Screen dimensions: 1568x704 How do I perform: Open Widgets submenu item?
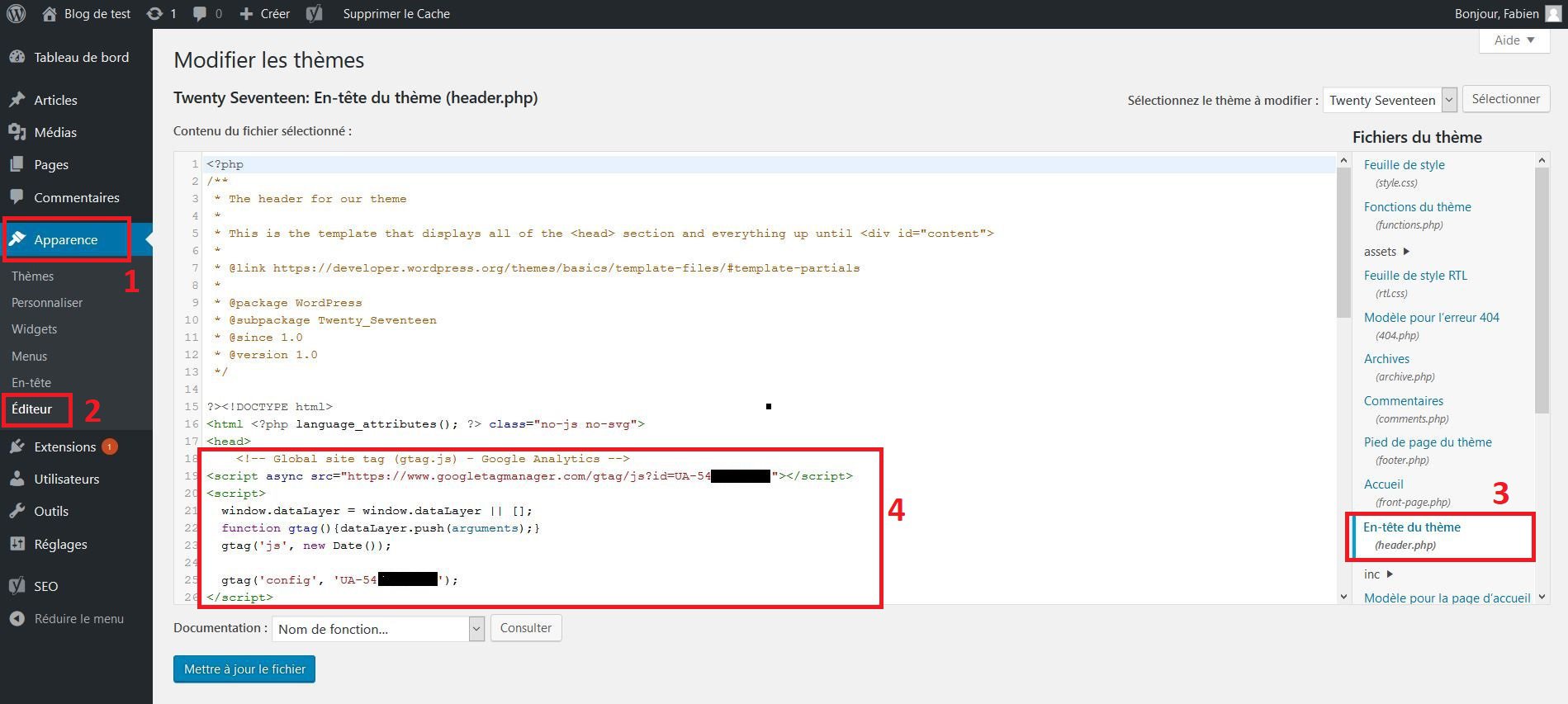tap(34, 329)
